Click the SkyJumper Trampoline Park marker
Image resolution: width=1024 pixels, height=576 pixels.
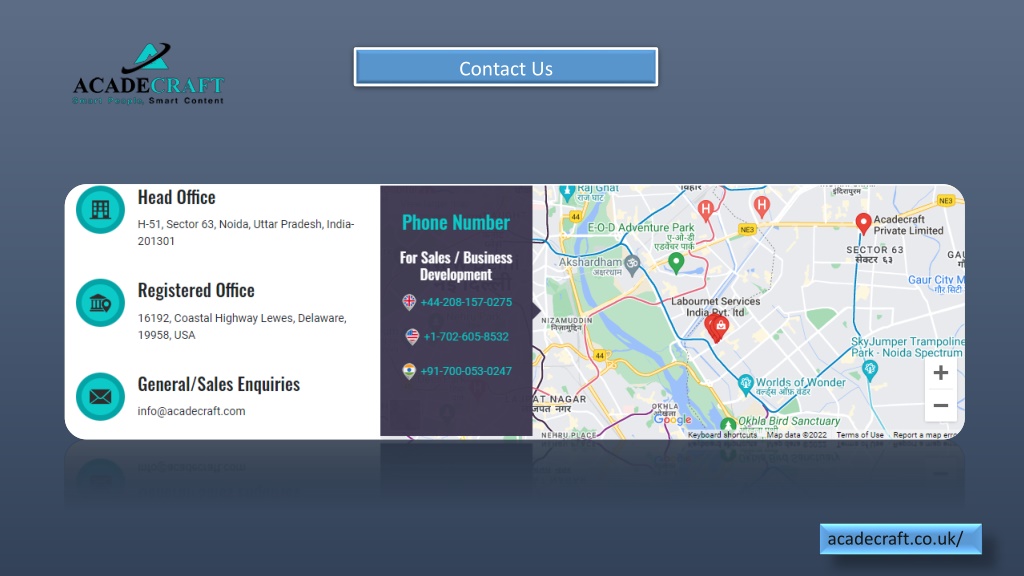(869, 370)
